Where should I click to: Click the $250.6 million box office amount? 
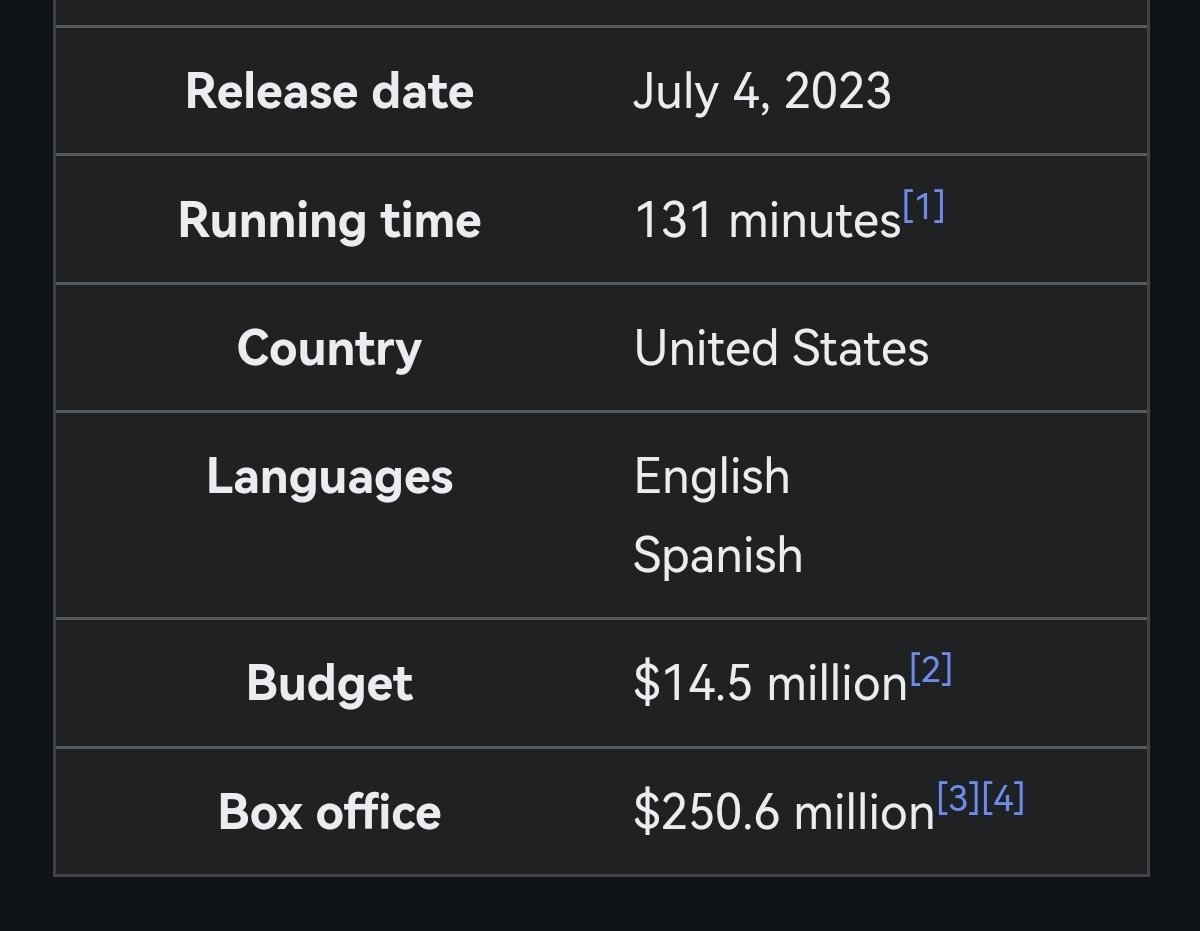pos(784,812)
